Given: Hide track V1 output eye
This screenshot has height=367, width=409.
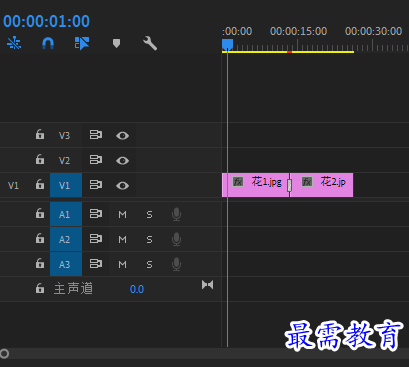Looking at the screenshot, I should point(122,185).
